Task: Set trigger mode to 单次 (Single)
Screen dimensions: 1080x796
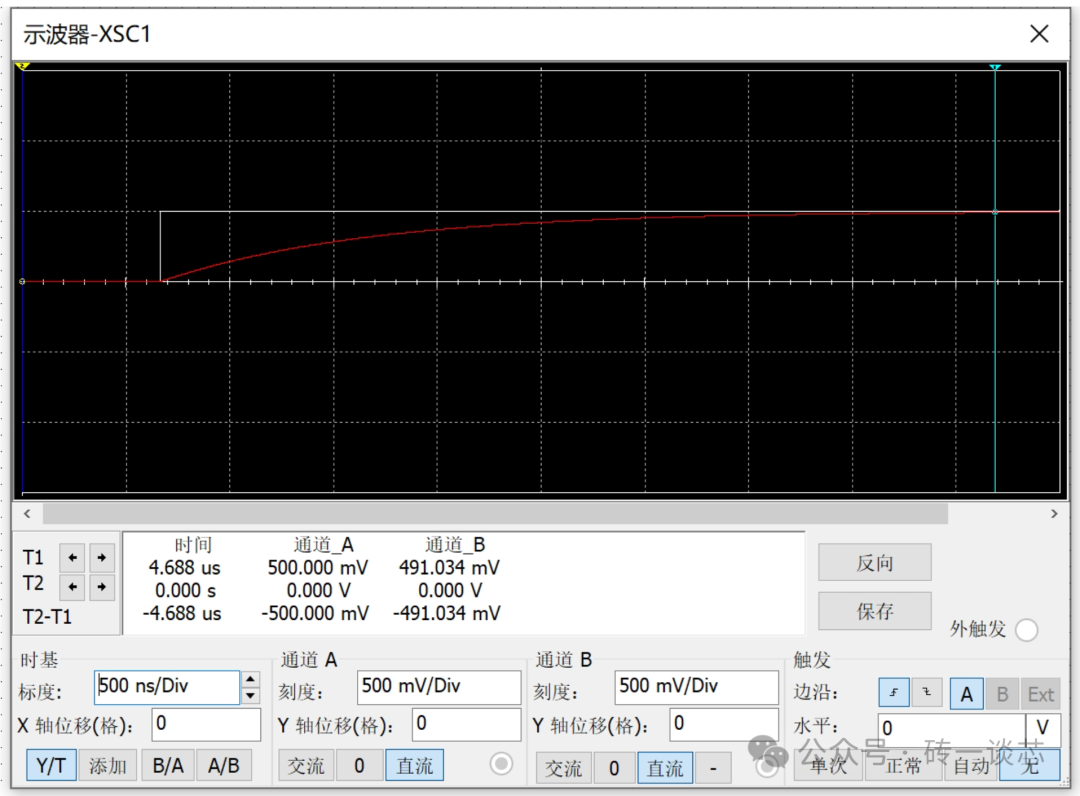Action: click(828, 766)
